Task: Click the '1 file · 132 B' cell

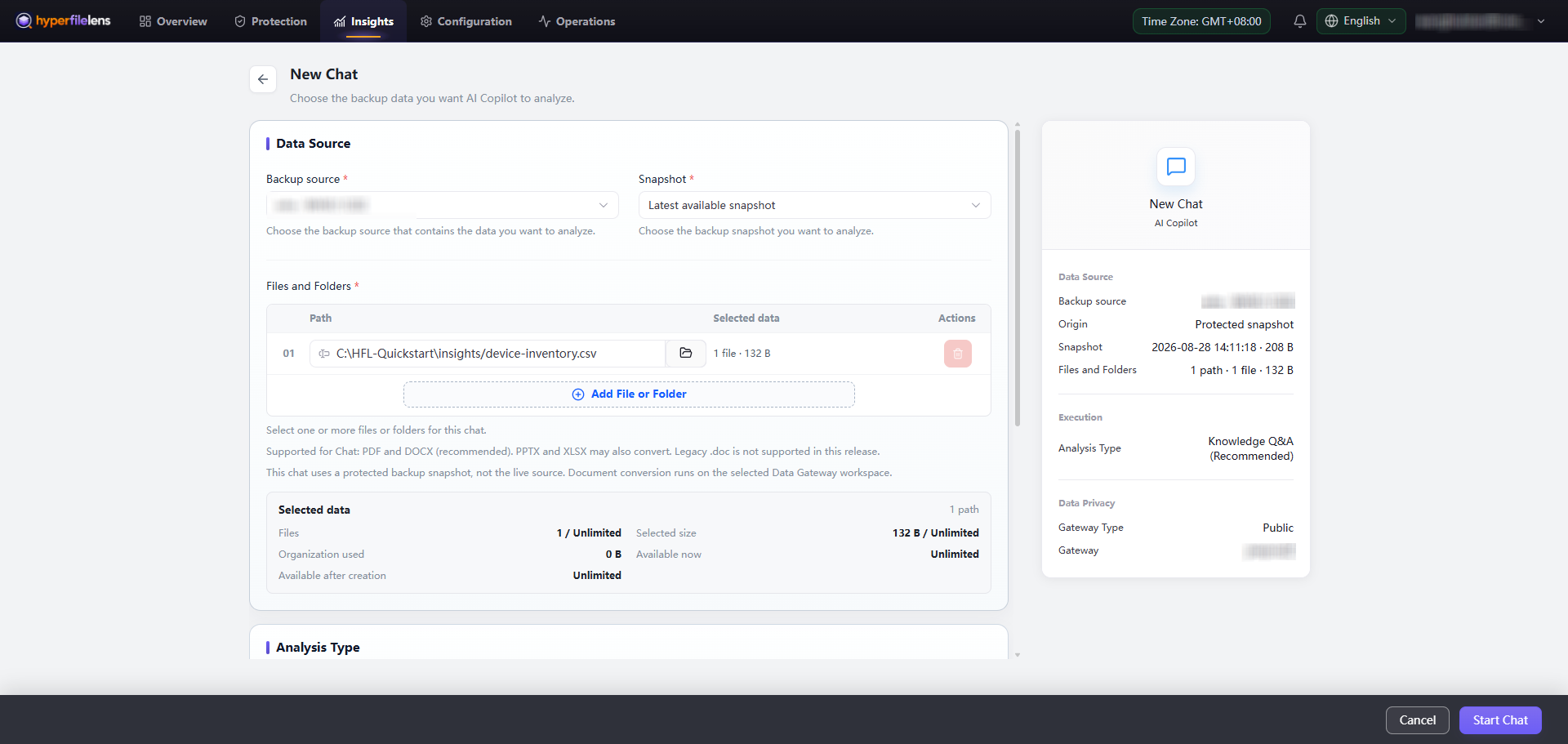Action: click(x=742, y=354)
